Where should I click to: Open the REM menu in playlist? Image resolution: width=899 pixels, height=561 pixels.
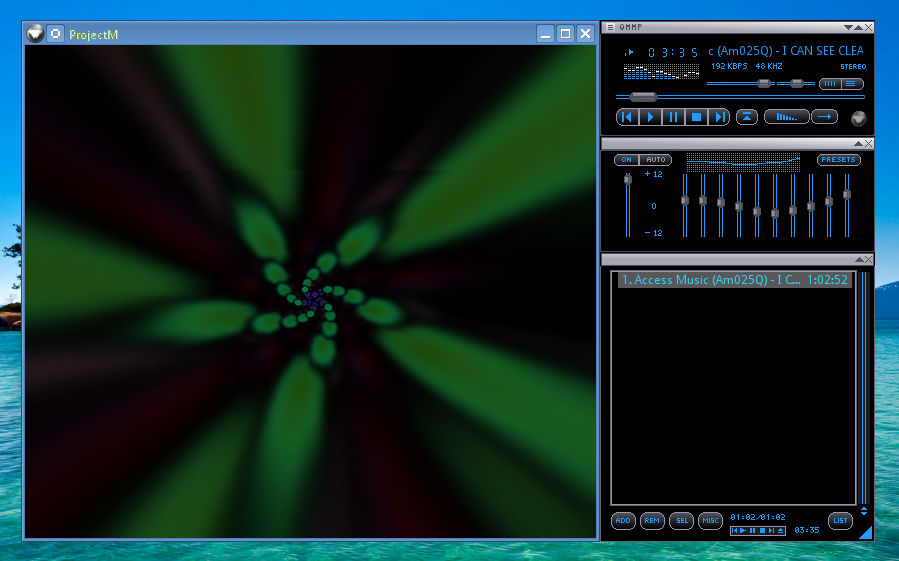pyautogui.click(x=652, y=521)
